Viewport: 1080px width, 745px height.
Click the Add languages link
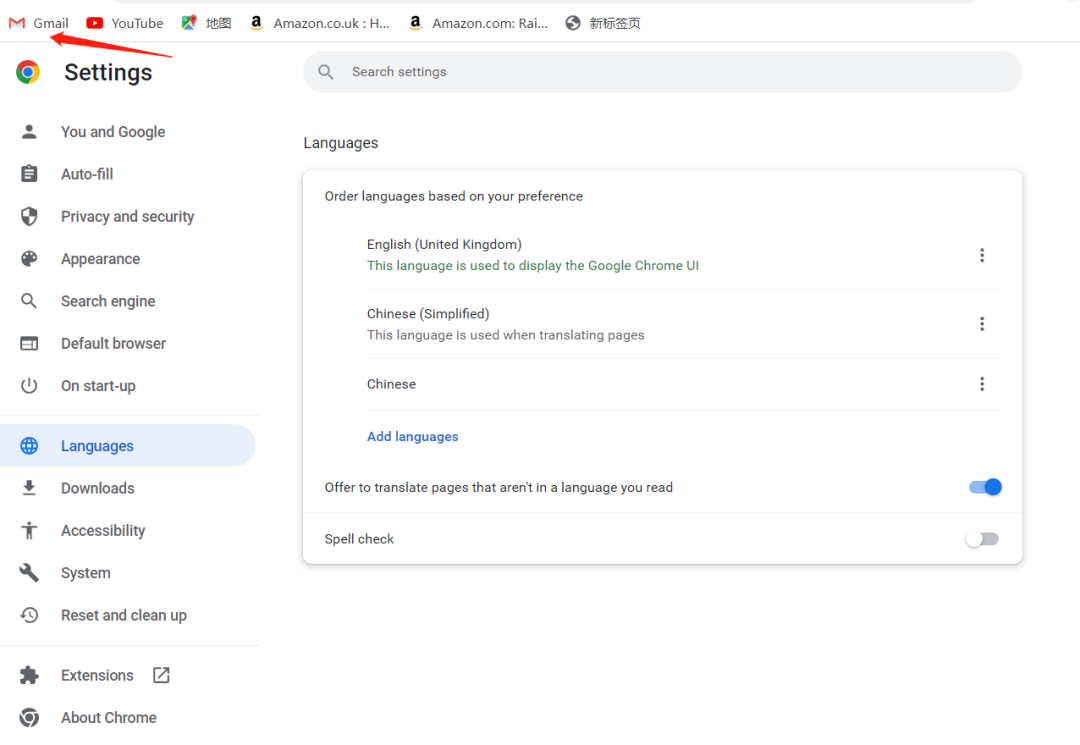(x=412, y=436)
